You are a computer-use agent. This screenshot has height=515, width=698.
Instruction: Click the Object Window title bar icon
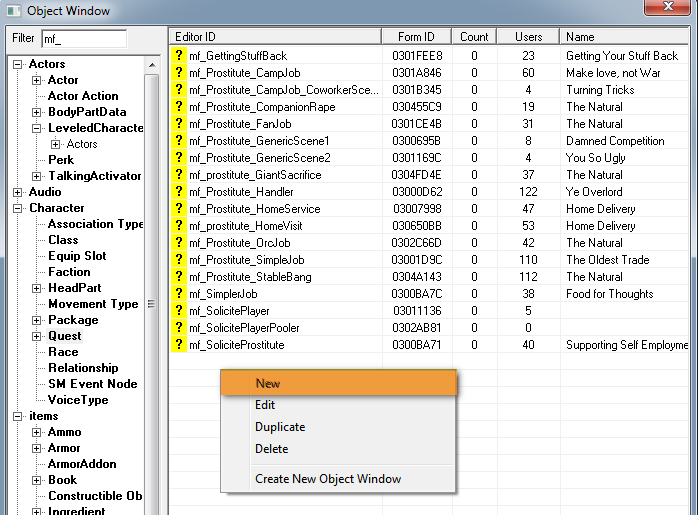12,10
